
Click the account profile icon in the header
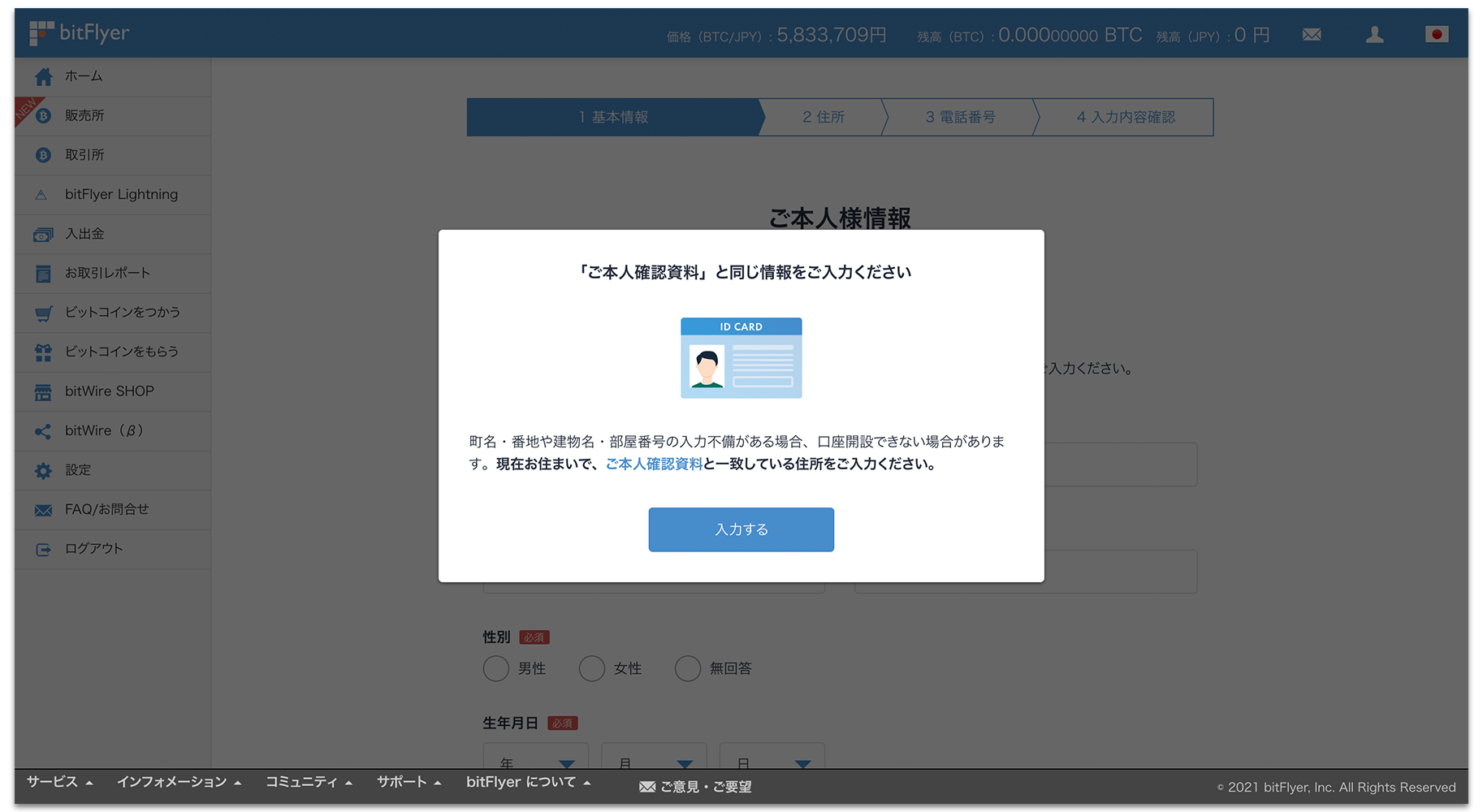pyautogui.click(x=1374, y=34)
